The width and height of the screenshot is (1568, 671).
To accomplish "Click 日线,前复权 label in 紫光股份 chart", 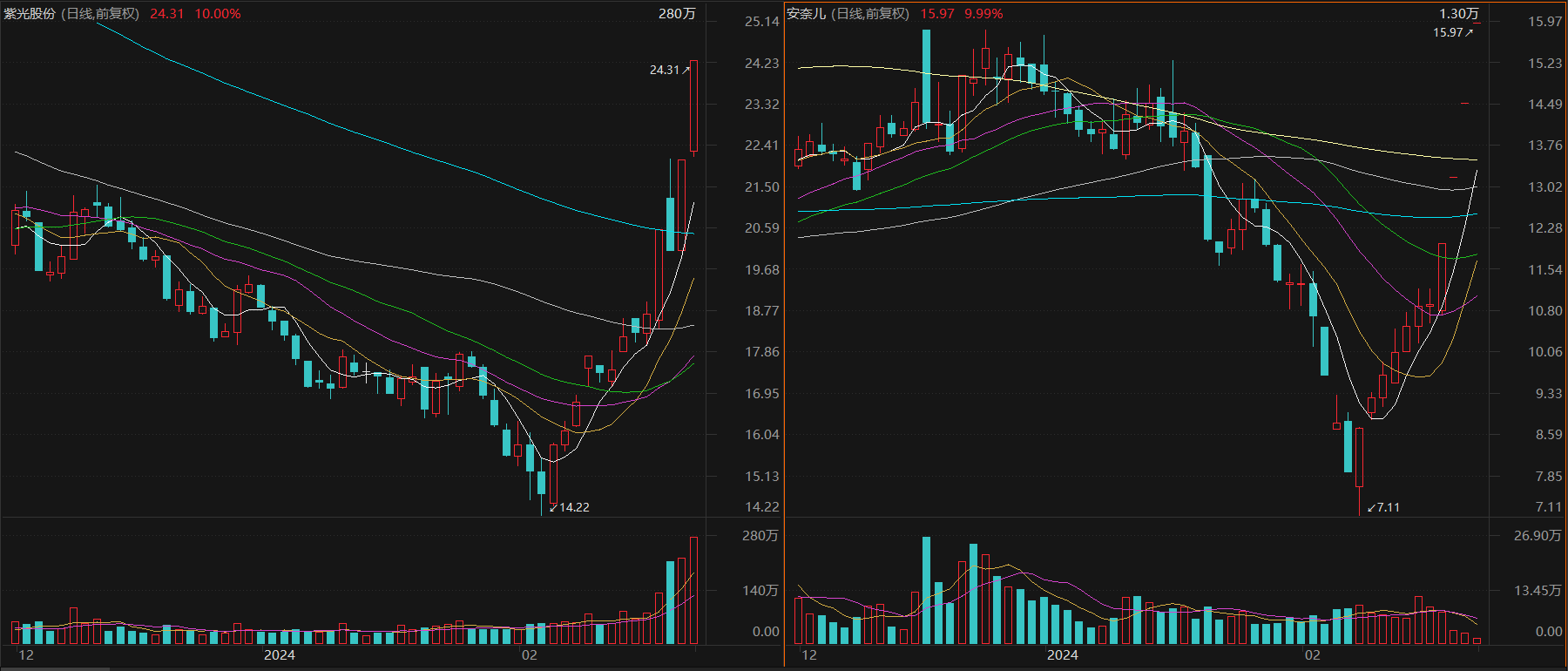I will coord(100,14).
